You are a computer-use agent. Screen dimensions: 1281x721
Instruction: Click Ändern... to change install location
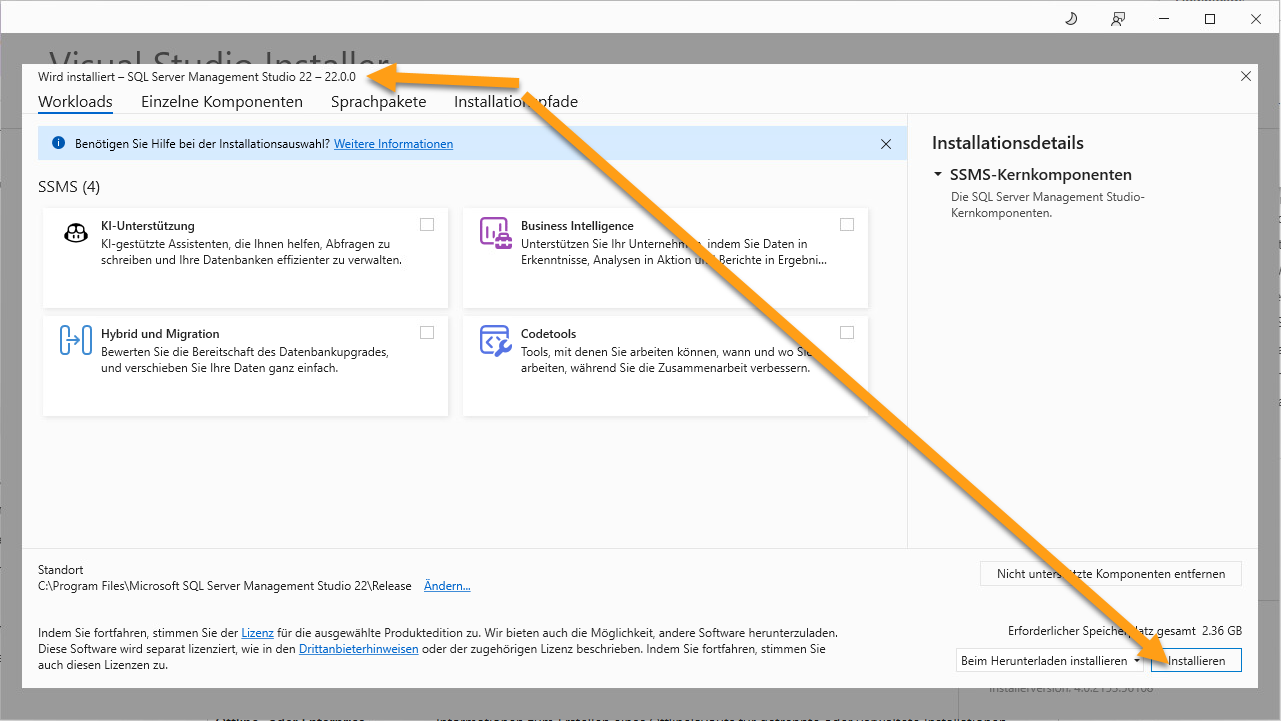(447, 586)
